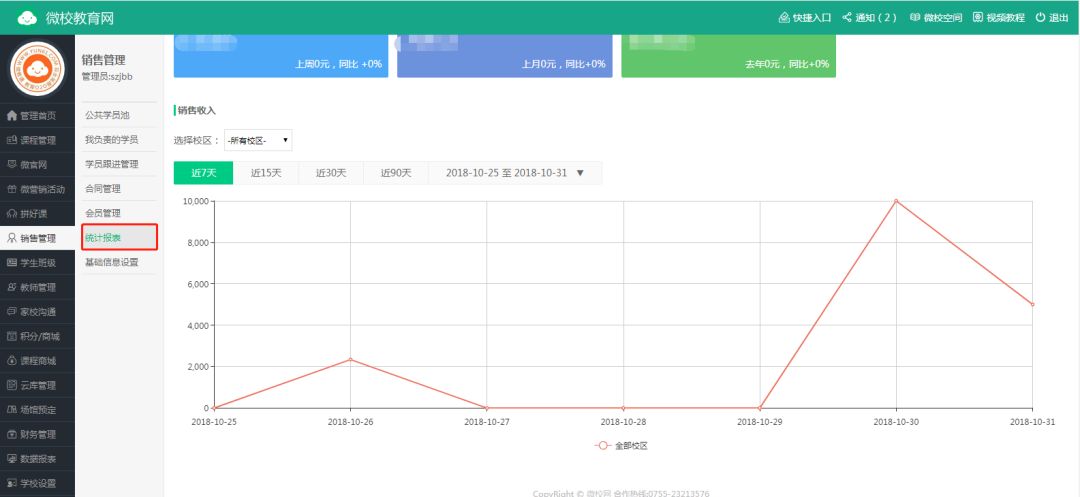Click the purple 上月0元 card
The image size is (1080, 497).
pyautogui.click(x=505, y=56)
